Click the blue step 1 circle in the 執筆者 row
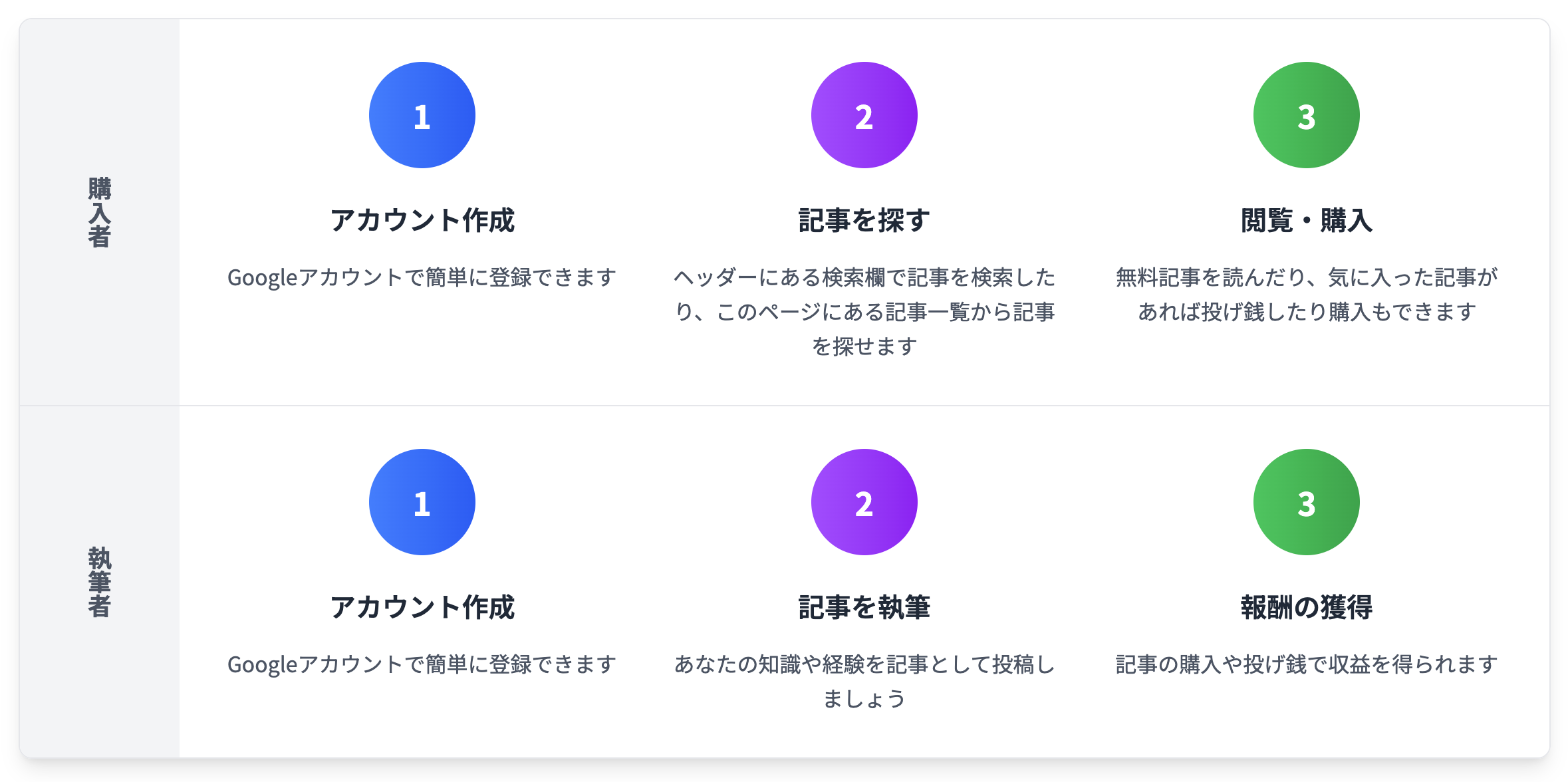 pyautogui.click(x=422, y=502)
